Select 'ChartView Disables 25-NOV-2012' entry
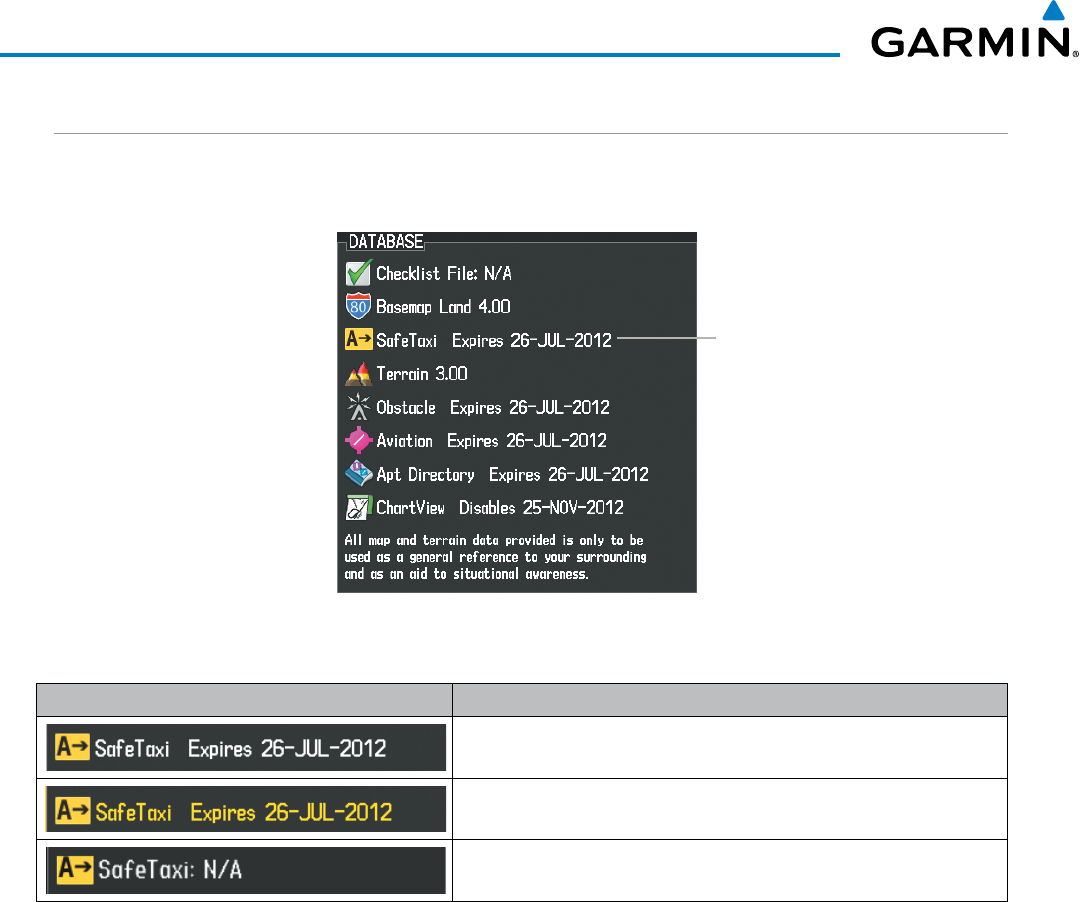This screenshot has width=1080, height=902. pyautogui.click(x=500, y=507)
